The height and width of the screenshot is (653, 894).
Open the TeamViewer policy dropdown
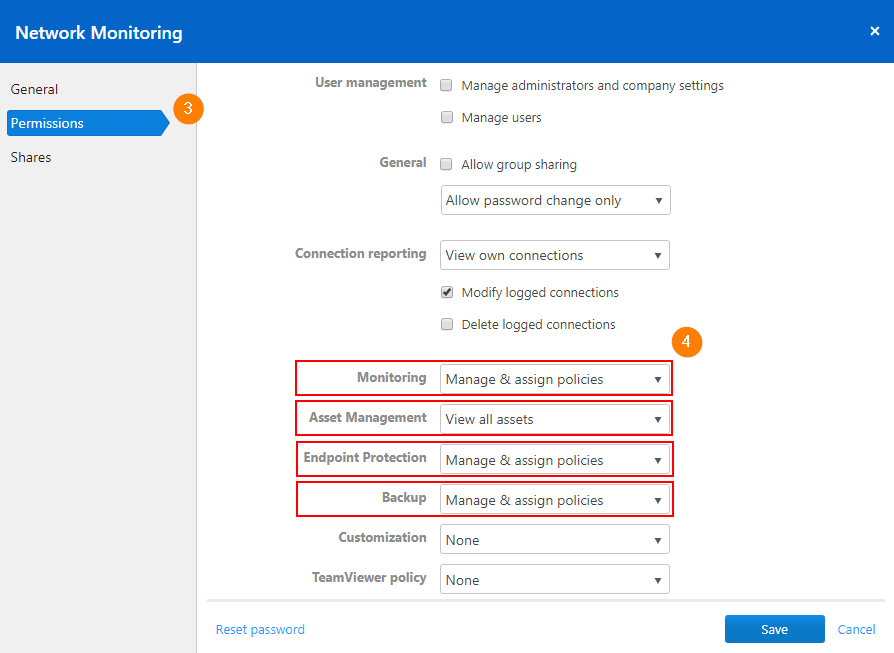click(555, 579)
